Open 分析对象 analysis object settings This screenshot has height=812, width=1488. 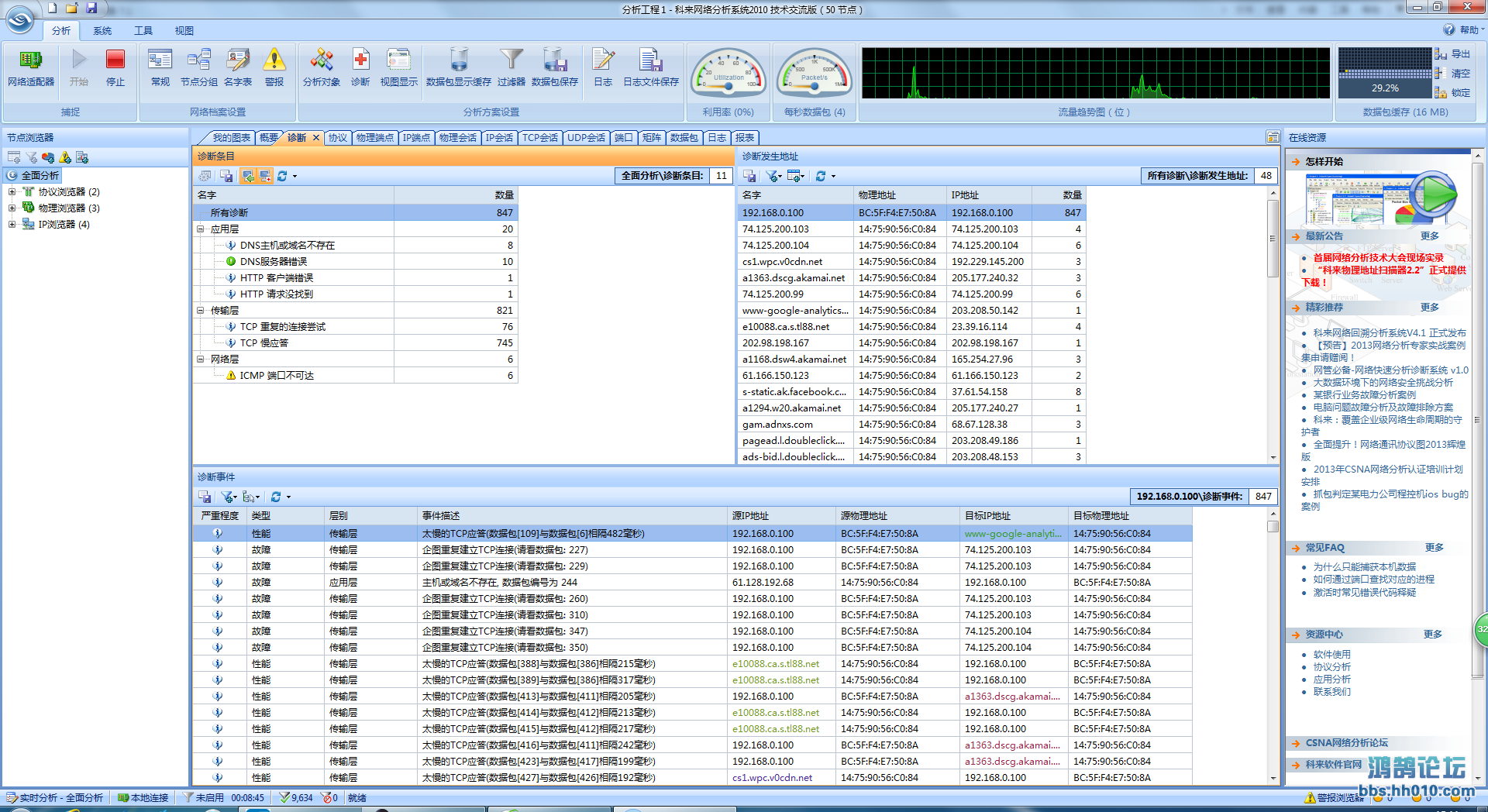[322, 67]
